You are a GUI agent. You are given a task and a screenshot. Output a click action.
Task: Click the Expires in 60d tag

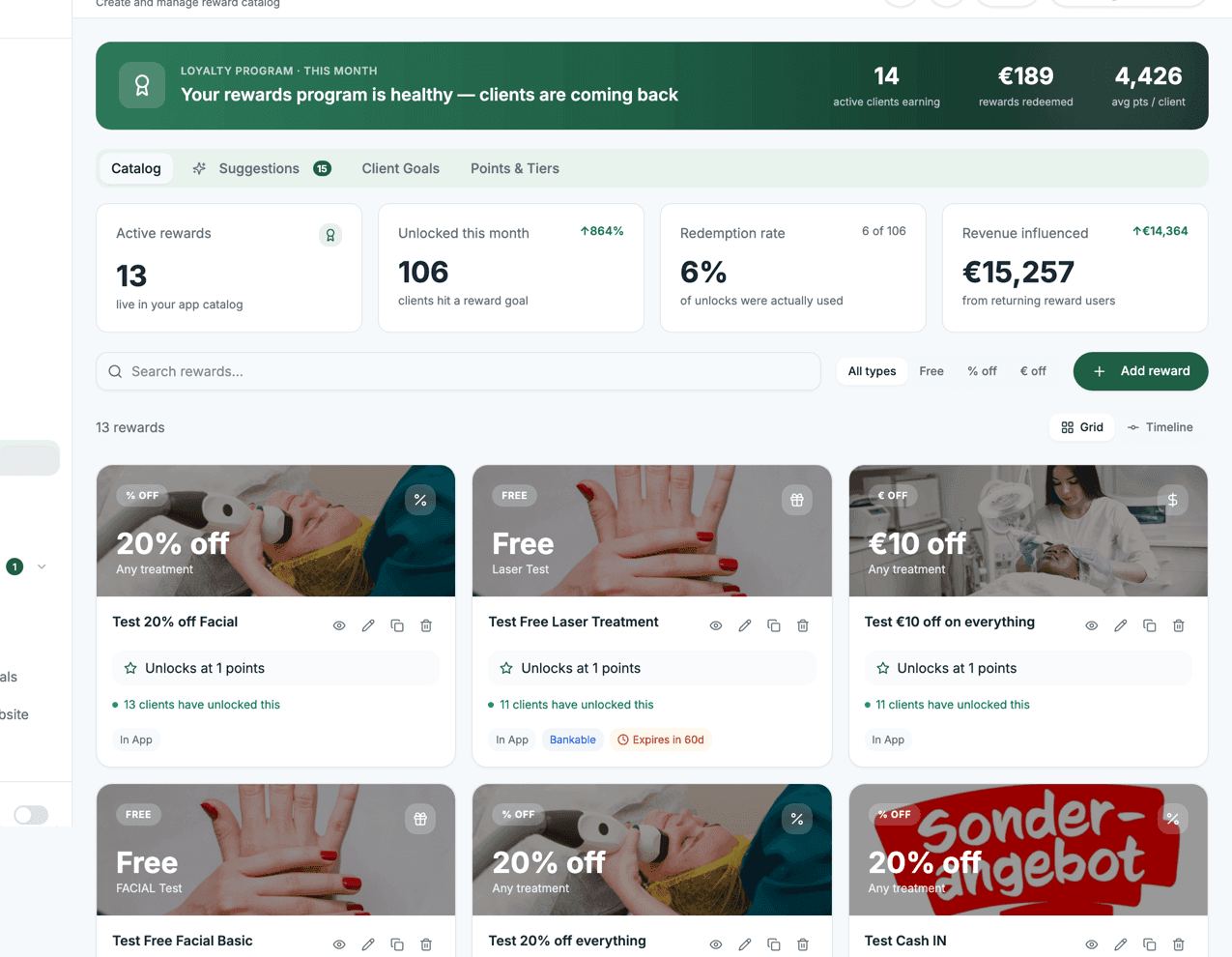point(661,739)
